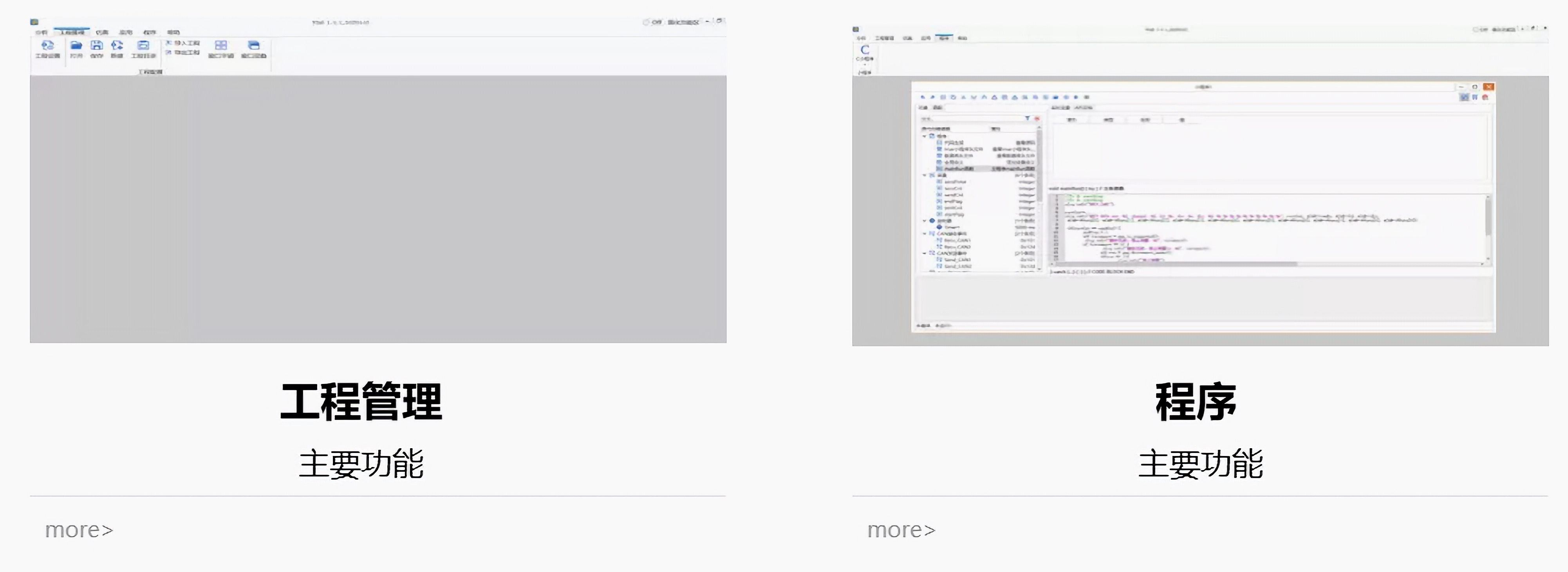The height and width of the screenshot is (572, 1568).
Task: Collapse the CAN receive events tree node
Action: tap(925, 234)
